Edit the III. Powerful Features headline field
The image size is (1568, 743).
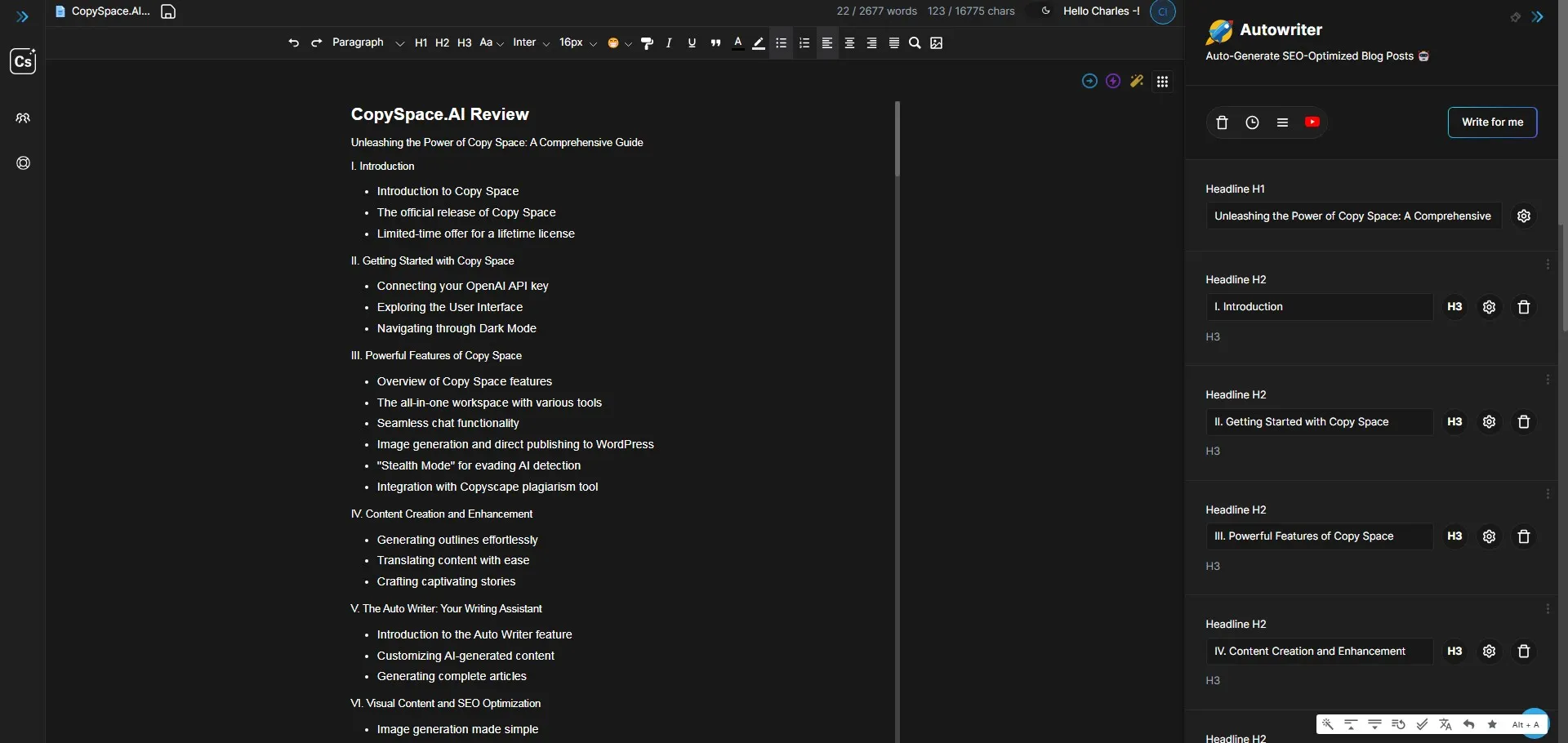(x=1319, y=536)
